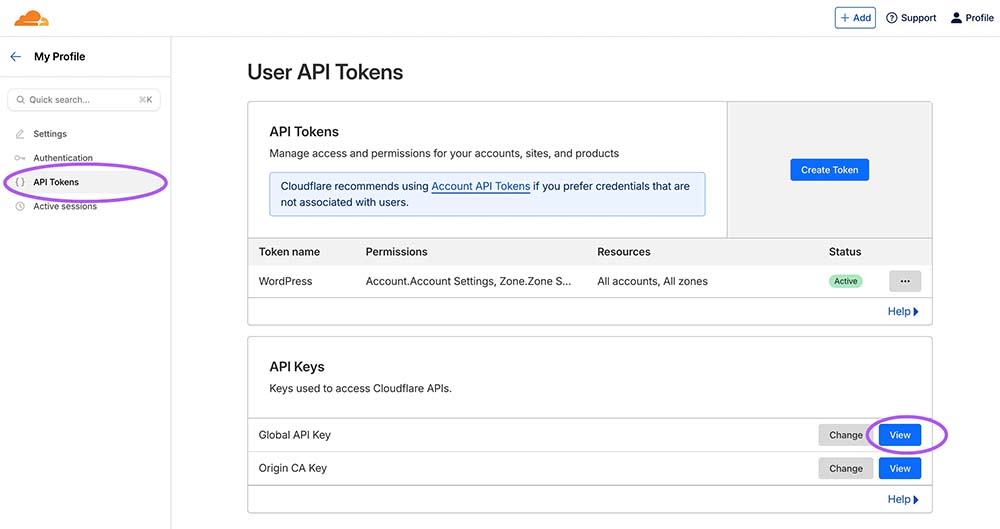Click the Settings pencil icon in sidebar

pos(20,134)
